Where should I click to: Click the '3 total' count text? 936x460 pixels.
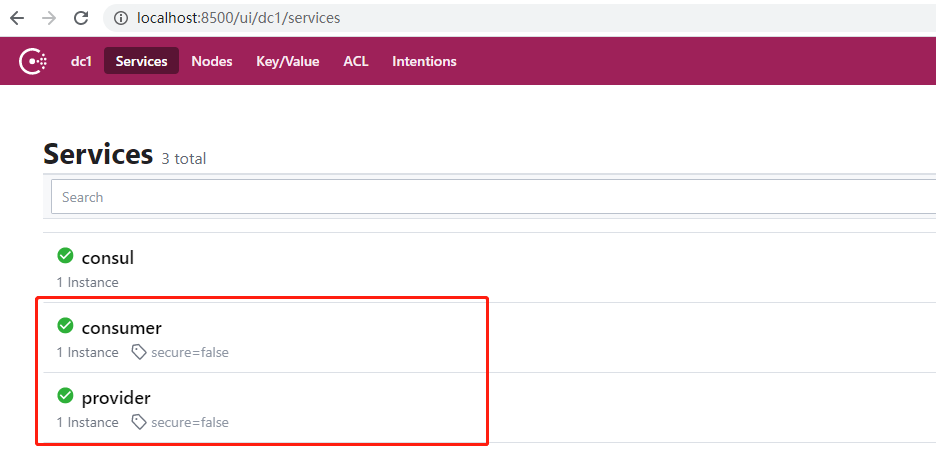pos(184,159)
